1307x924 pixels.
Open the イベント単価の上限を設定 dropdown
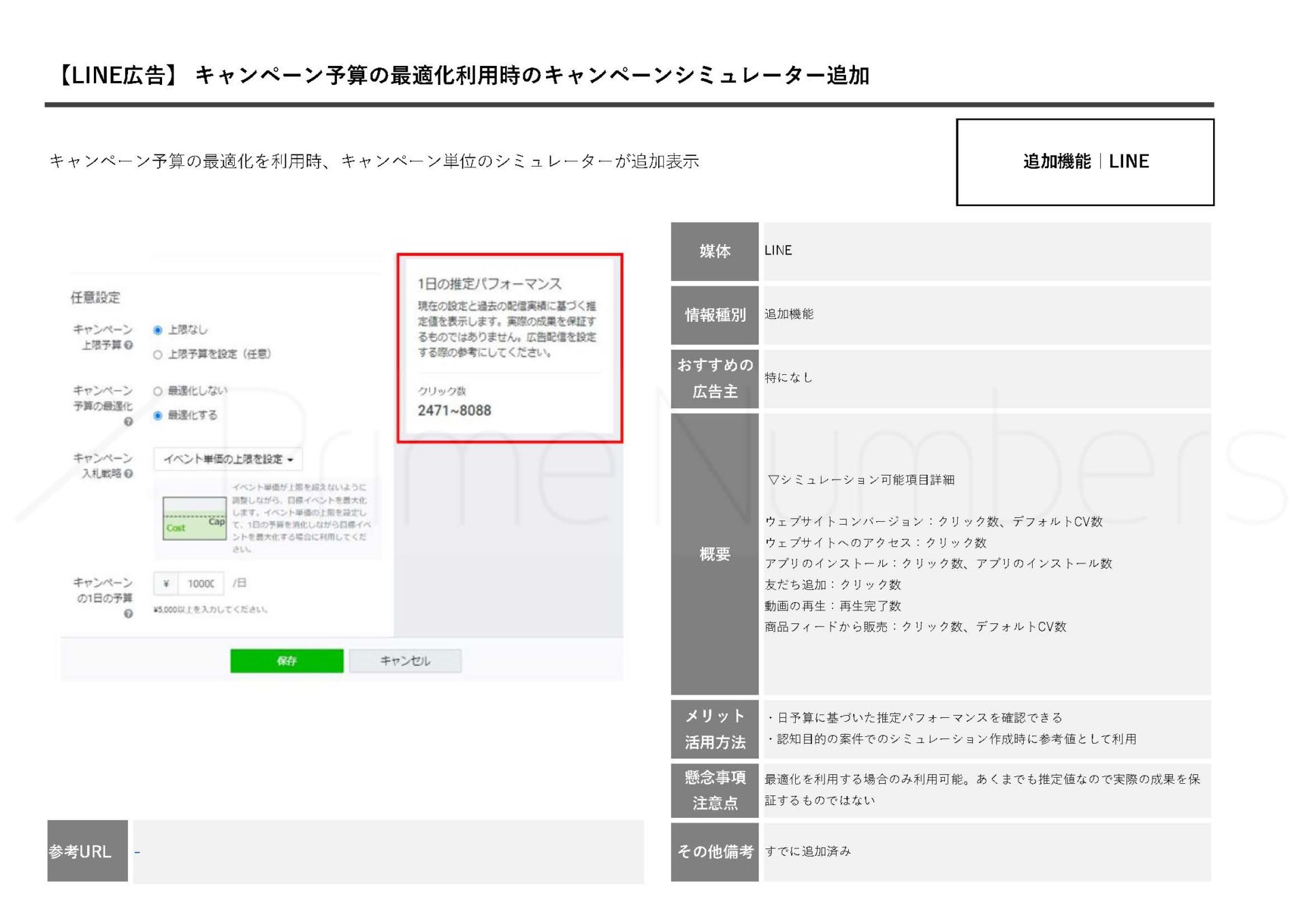pos(228,459)
